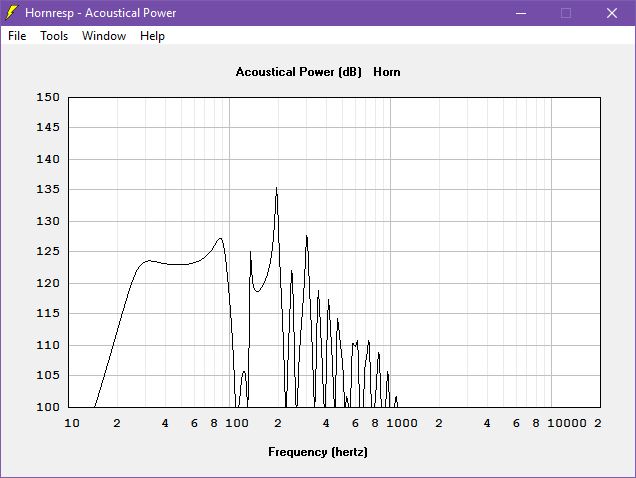636x478 pixels.
Task: Click the 110 value on dB axis
Action: (x=48, y=345)
